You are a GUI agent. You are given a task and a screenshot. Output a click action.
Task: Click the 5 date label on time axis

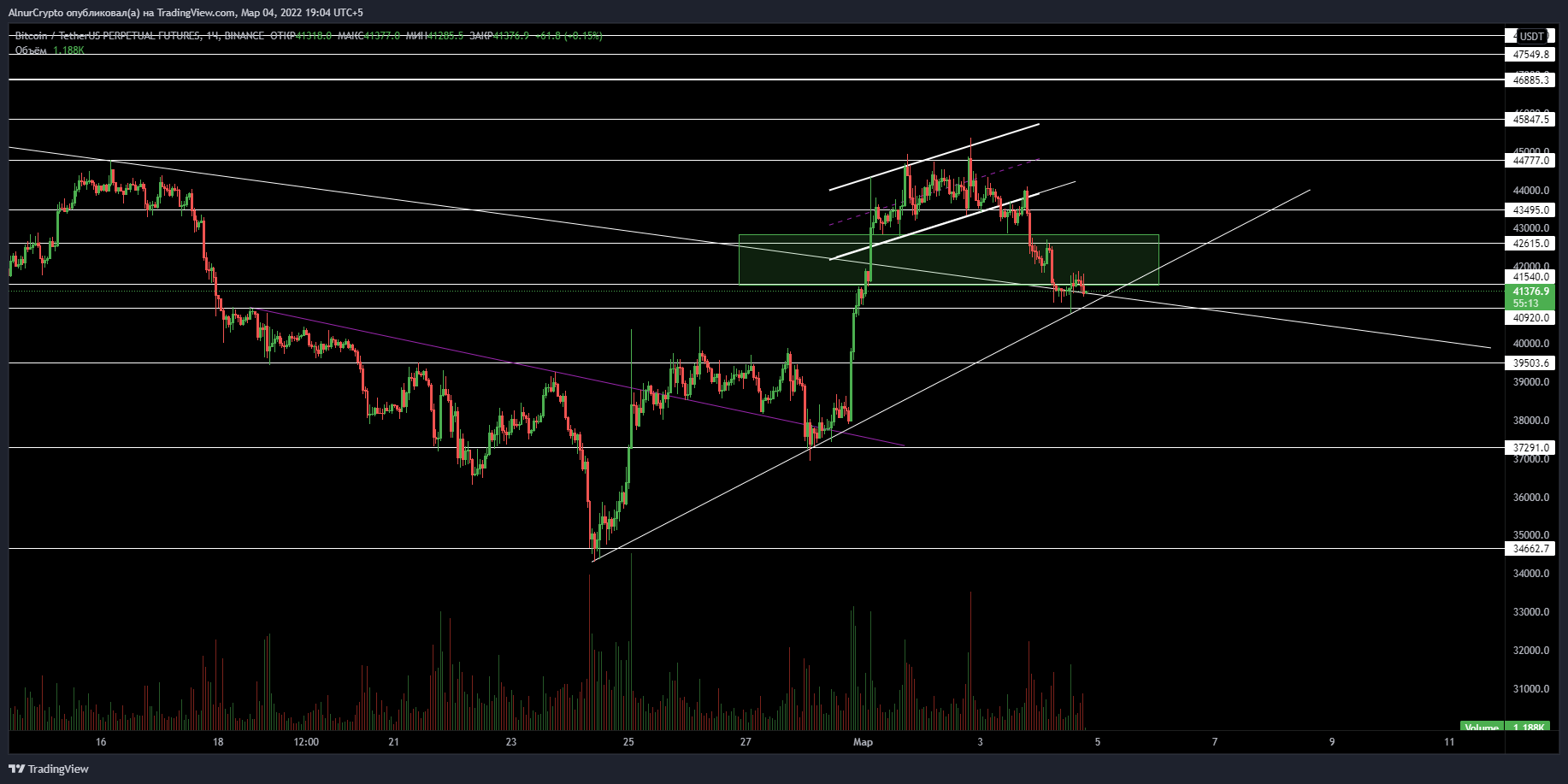1098,742
